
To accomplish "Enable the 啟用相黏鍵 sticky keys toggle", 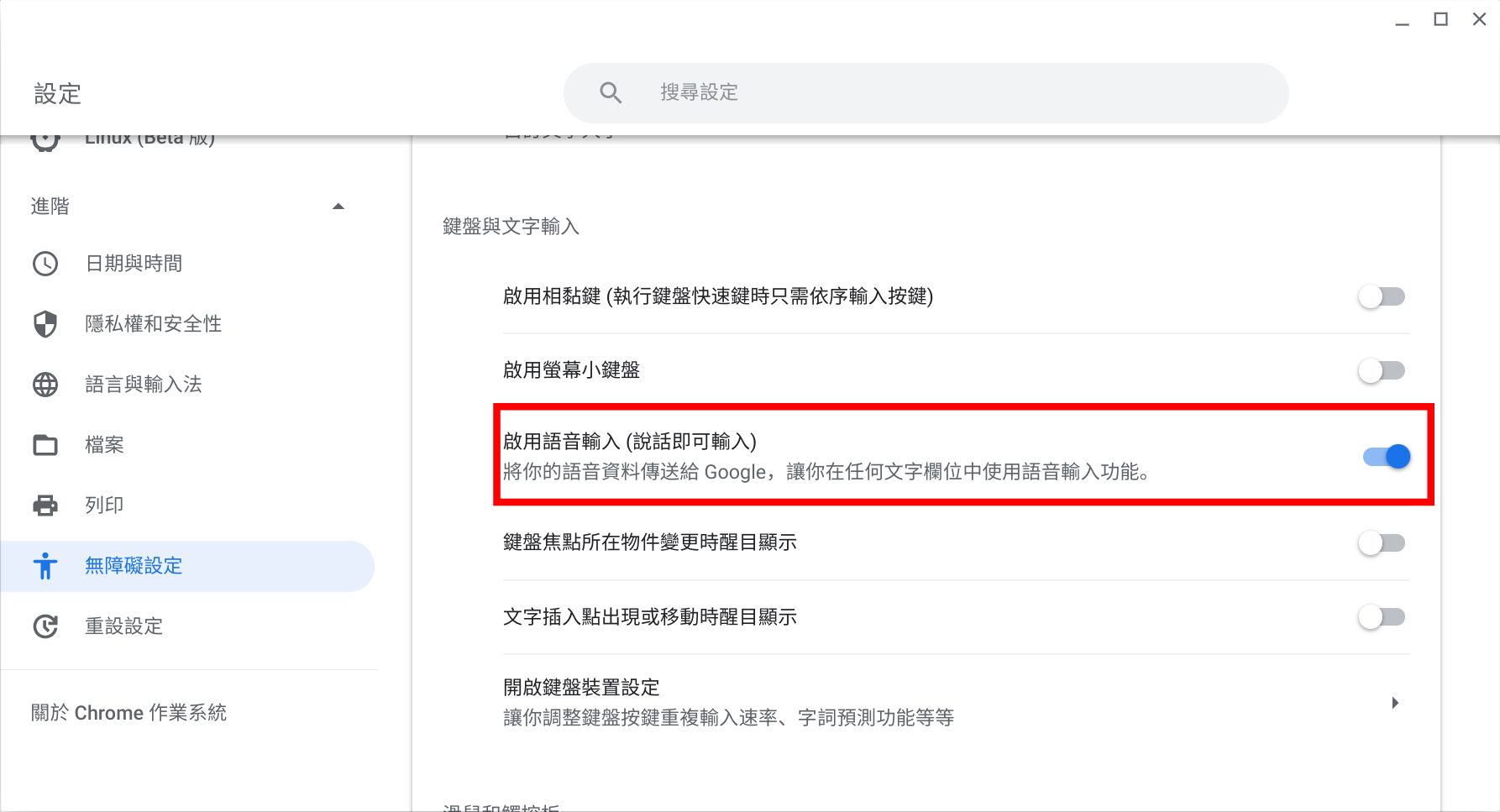I will click(x=1381, y=296).
